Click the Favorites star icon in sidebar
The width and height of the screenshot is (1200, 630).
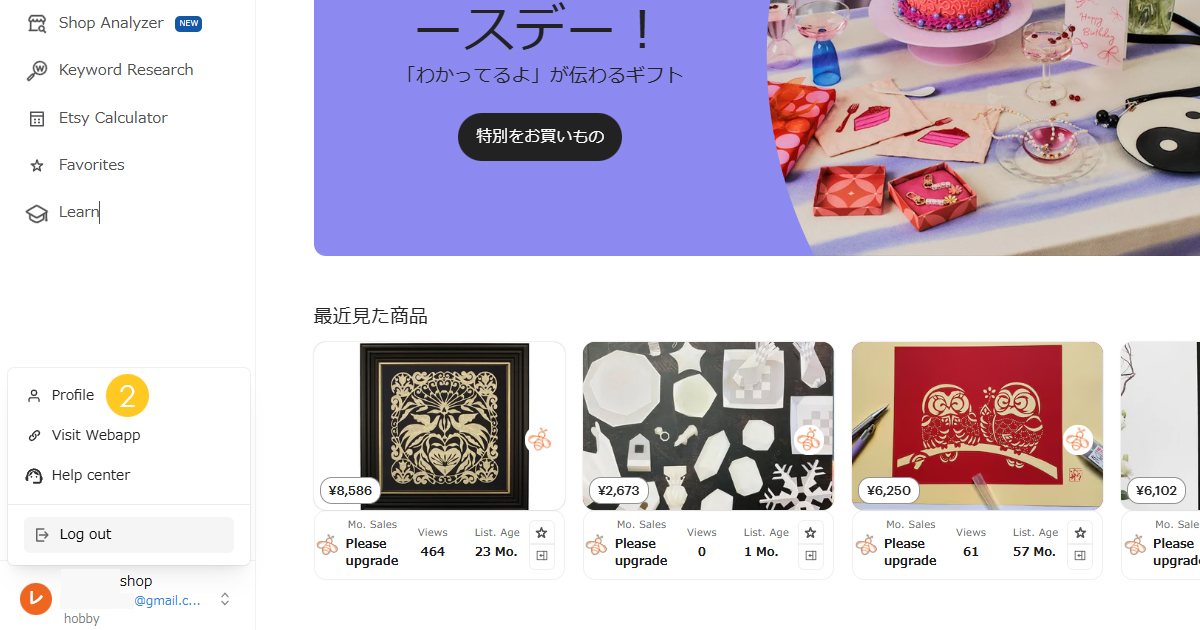pyautogui.click(x=37, y=166)
